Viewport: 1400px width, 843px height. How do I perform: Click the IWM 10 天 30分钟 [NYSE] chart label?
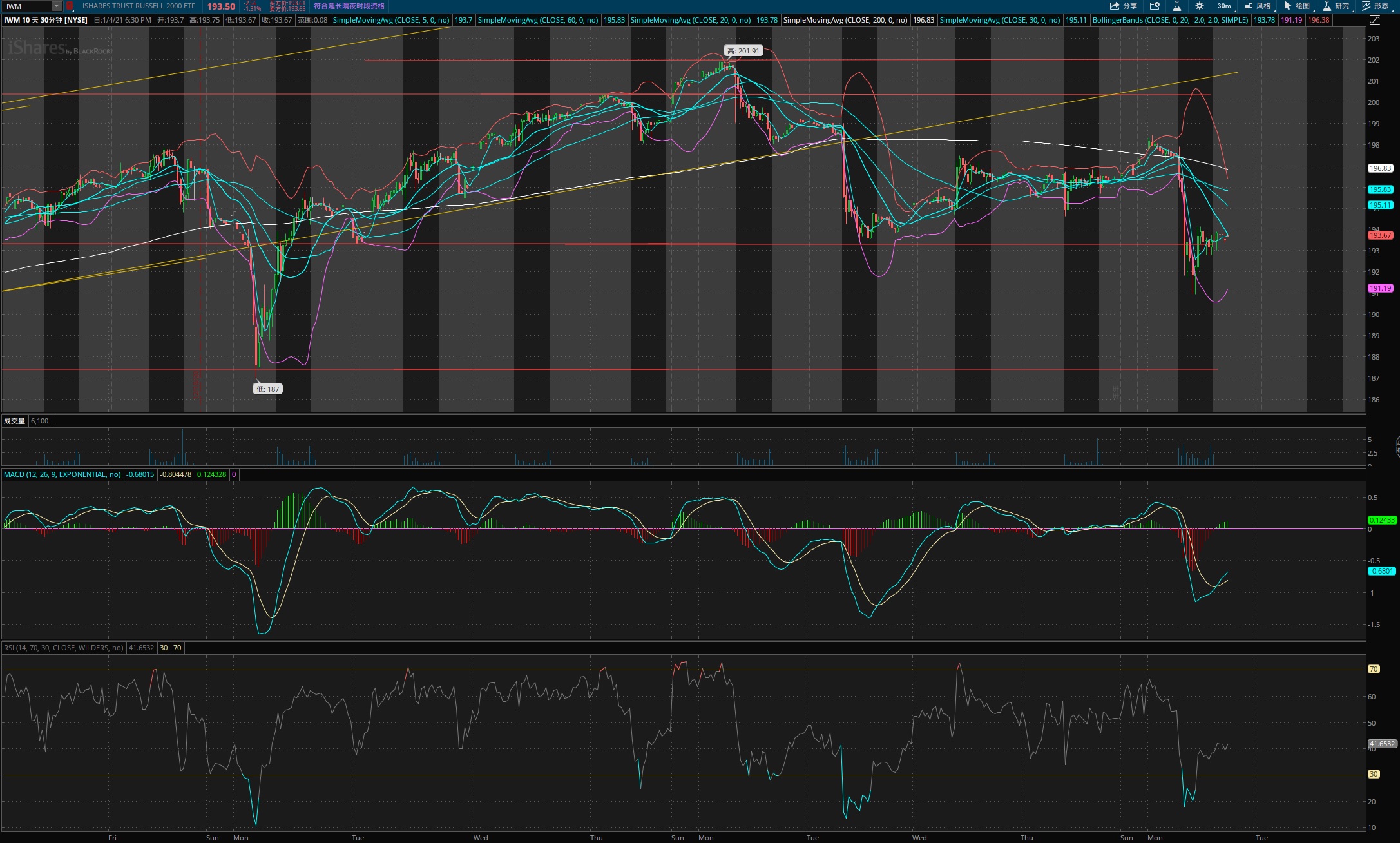click(46, 20)
